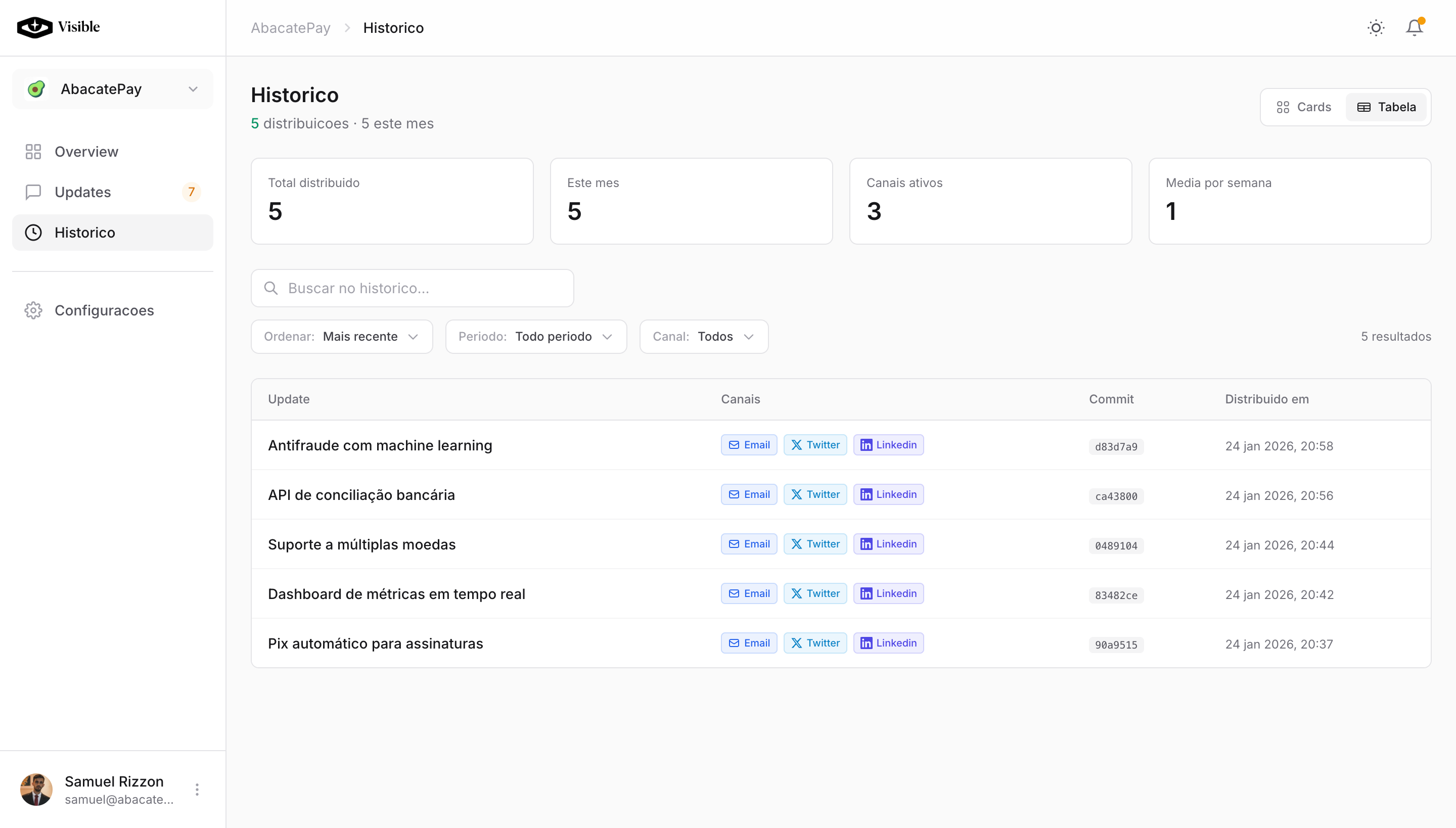The height and width of the screenshot is (828, 1456).
Task: Click the Linkedin badge on Antifraude row
Action: (x=888, y=445)
